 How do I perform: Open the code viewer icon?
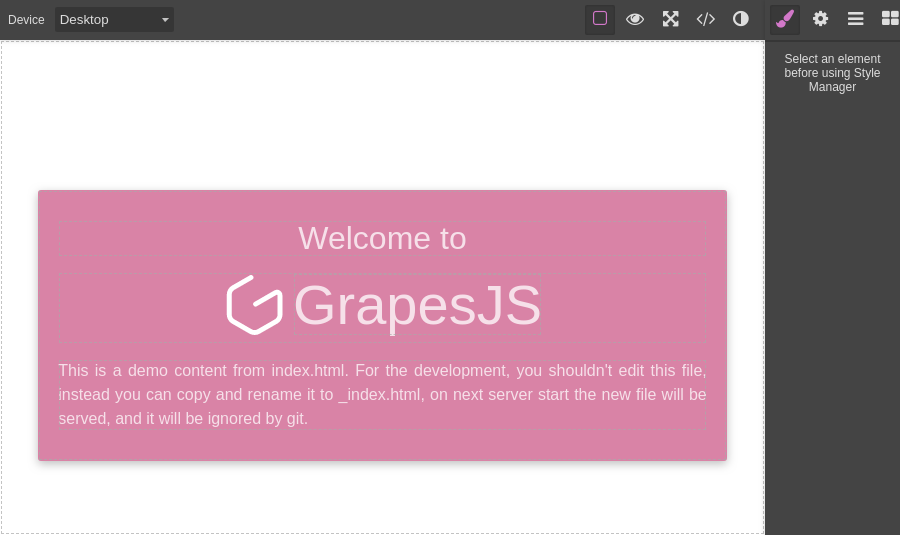tap(706, 19)
